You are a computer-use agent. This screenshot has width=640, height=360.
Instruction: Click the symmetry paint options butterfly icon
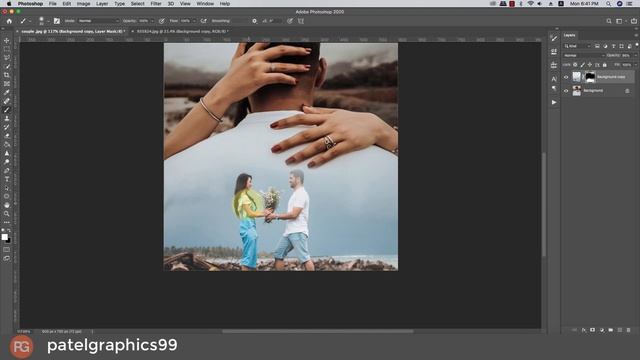click(x=301, y=21)
